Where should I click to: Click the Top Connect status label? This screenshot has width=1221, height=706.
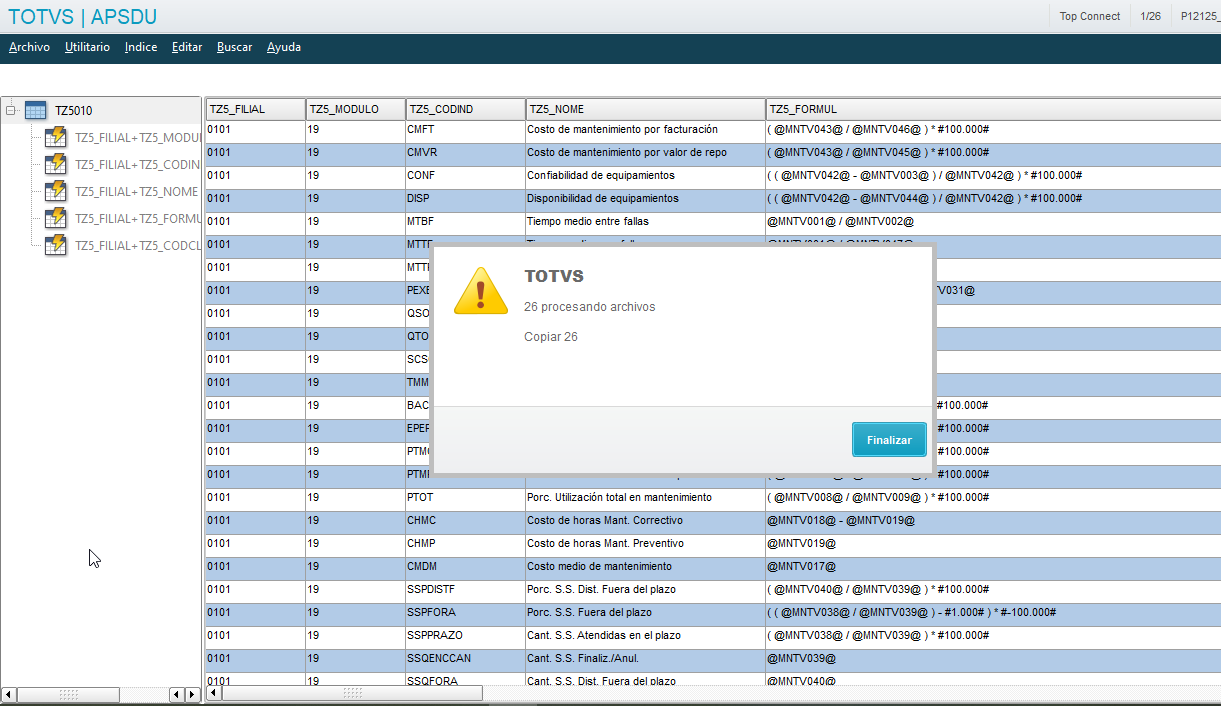(x=1090, y=16)
